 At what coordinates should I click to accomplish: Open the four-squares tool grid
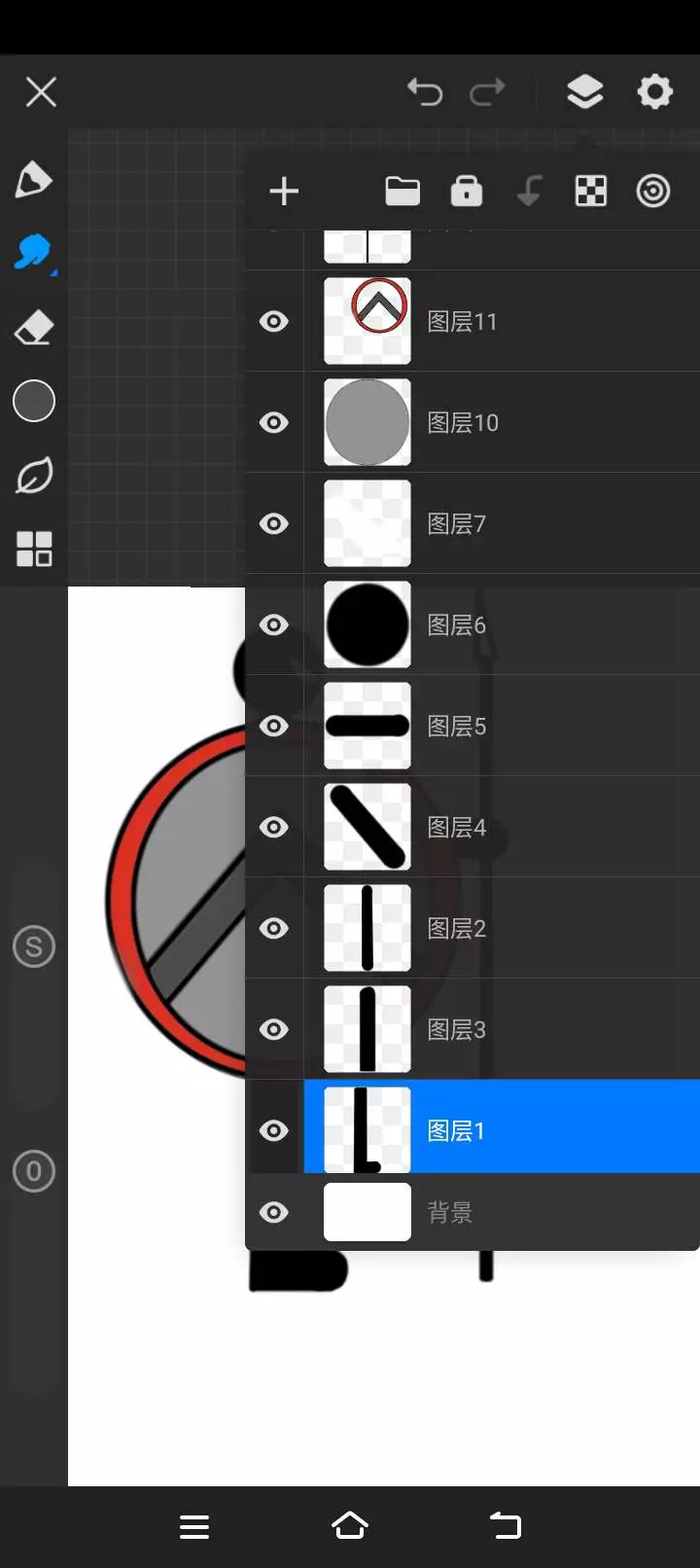[34, 549]
